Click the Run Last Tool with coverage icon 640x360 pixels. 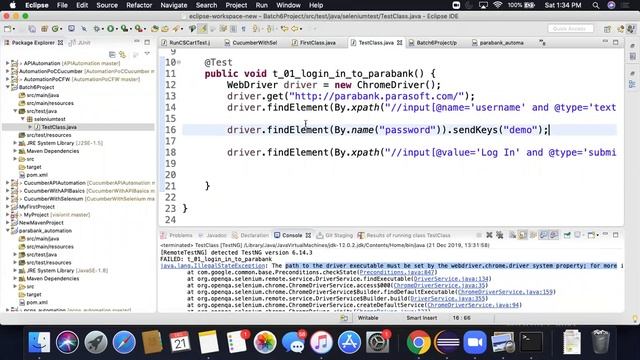click(124, 29)
